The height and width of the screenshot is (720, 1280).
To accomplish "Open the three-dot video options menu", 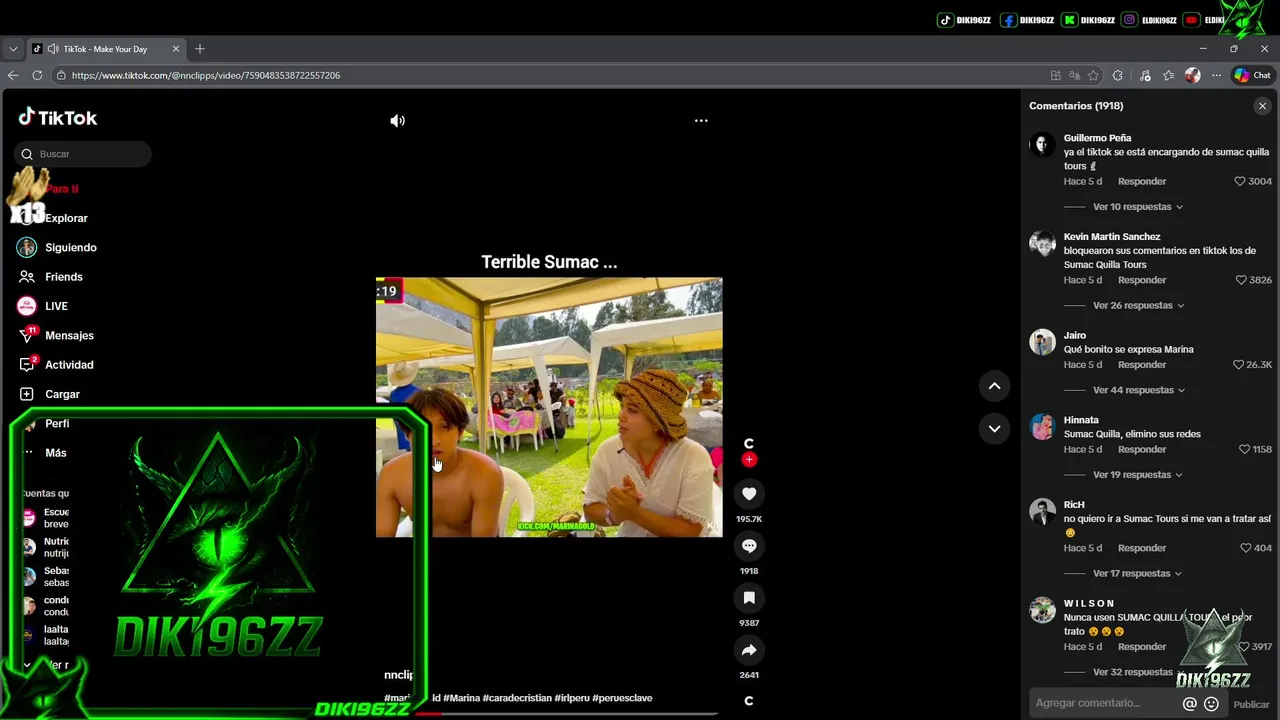I will pyautogui.click(x=701, y=121).
